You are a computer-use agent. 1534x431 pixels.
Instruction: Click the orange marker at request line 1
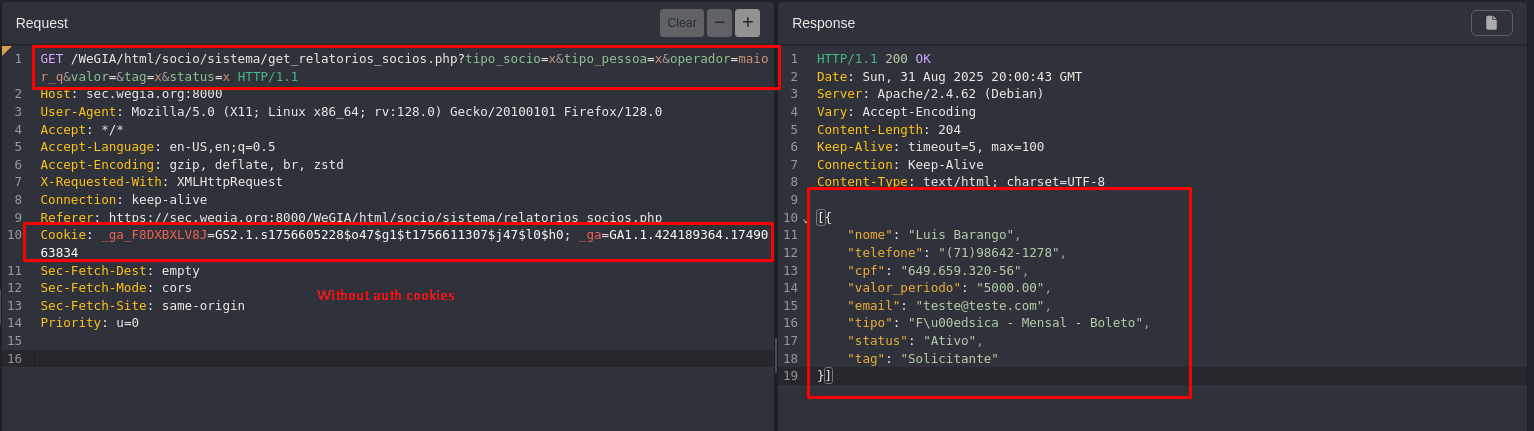pos(7,50)
